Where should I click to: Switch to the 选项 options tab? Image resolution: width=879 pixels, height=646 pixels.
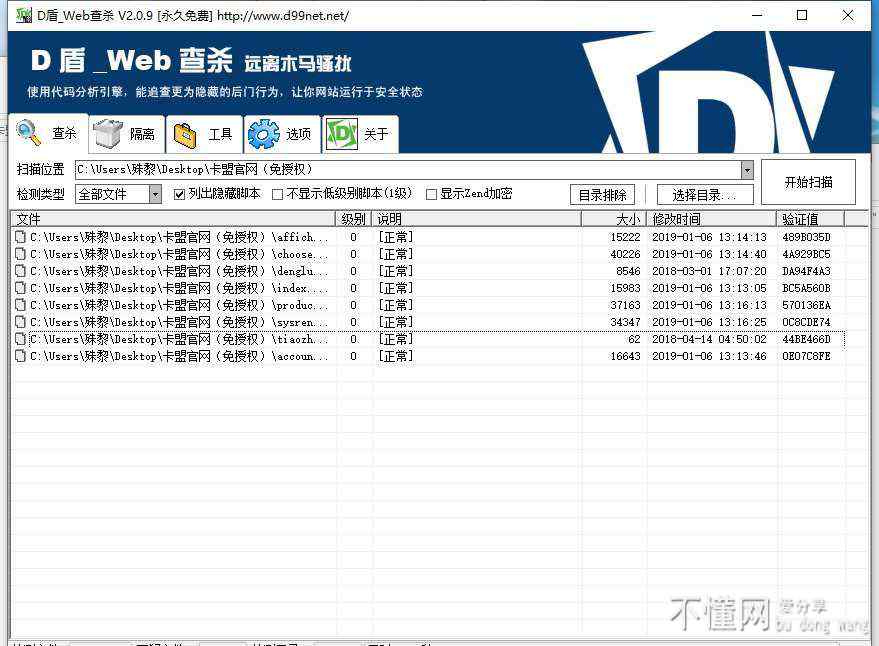pos(283,135)
